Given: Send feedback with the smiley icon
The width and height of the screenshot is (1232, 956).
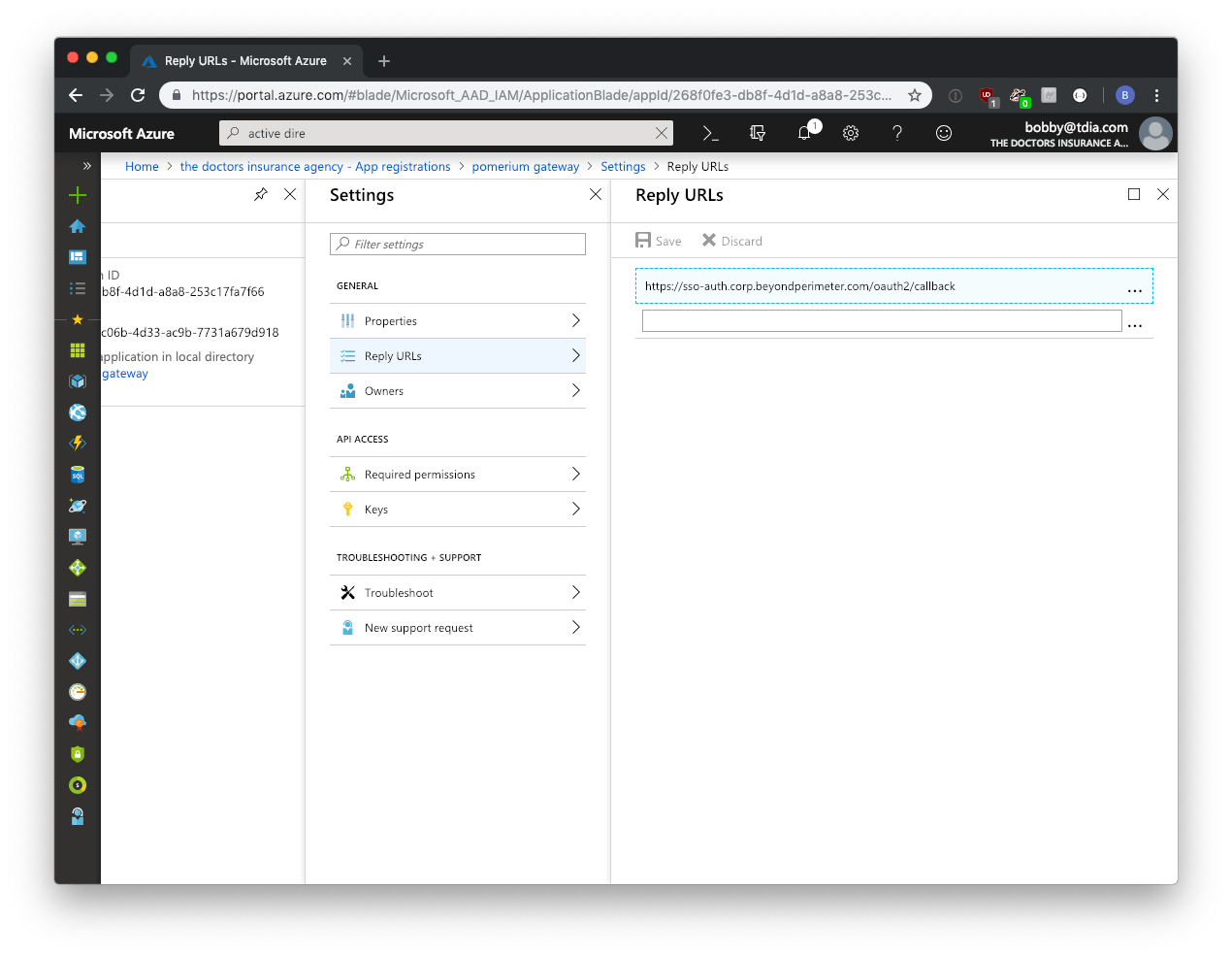Looking at the screenshot, I should (x=944, y=133).
